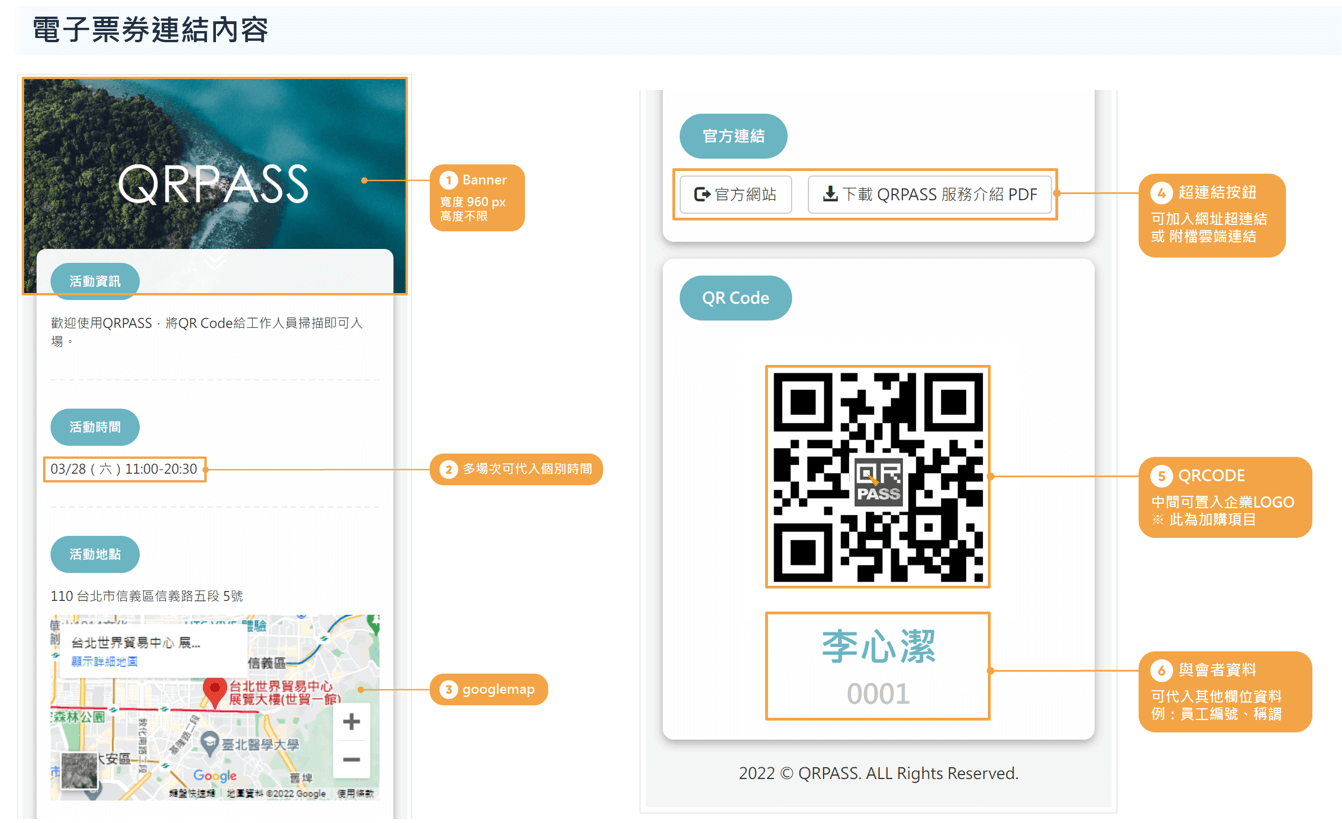Click the Google logo on the map
The image size is (1342, 823).
(x=215, y=776)
